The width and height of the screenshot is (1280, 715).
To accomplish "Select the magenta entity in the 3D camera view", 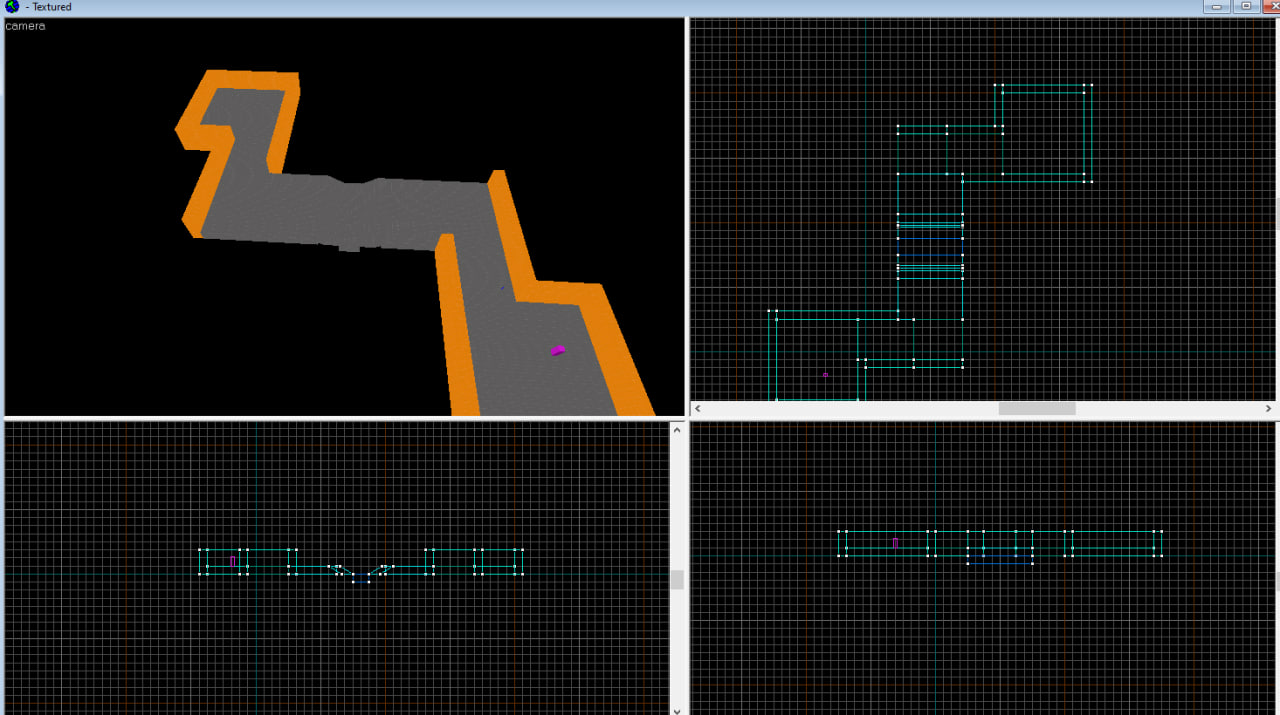I will pyautogui.click(x=558, y=350).
